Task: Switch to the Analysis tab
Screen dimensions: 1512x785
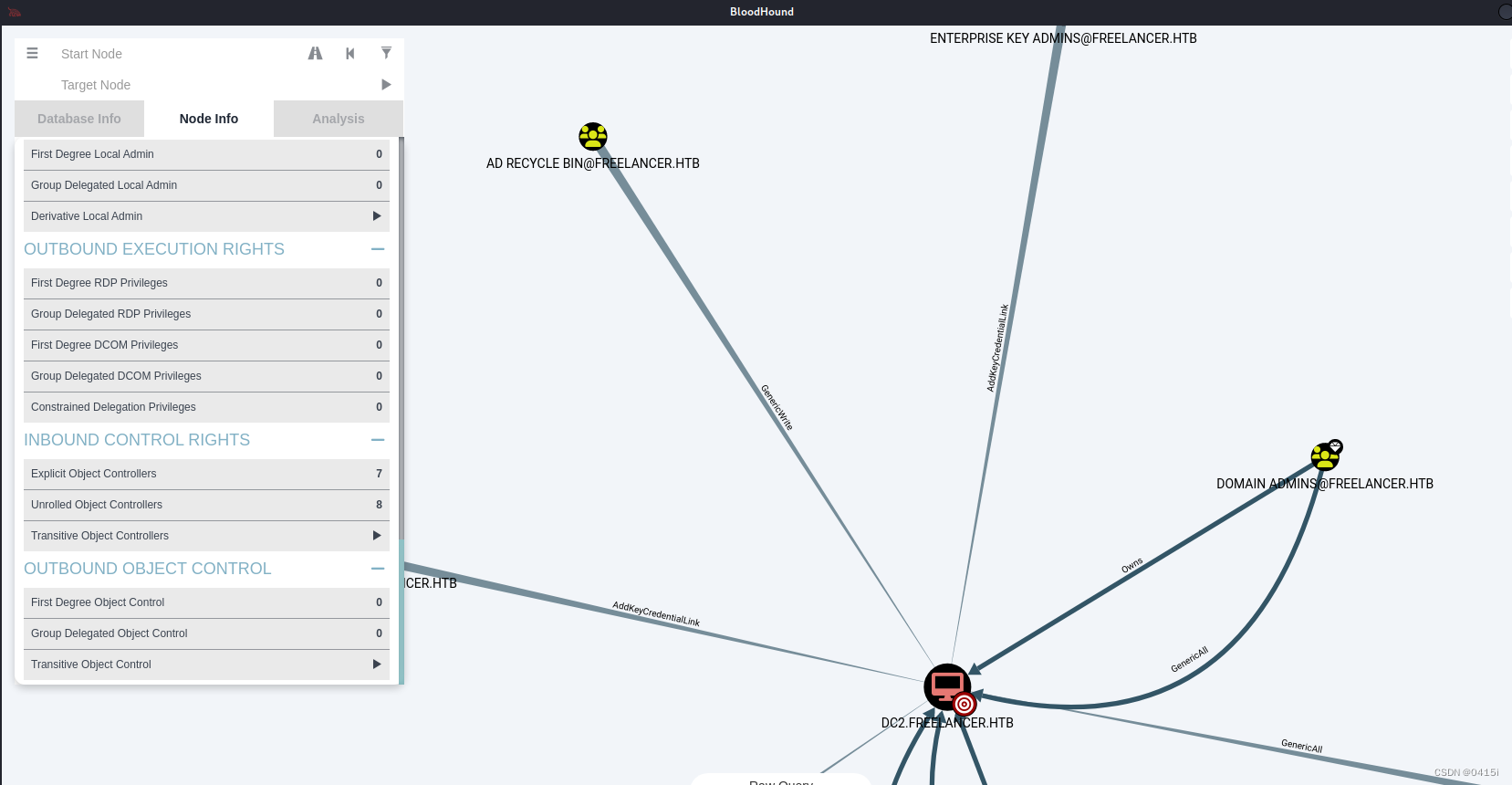Action: point(339,119)
